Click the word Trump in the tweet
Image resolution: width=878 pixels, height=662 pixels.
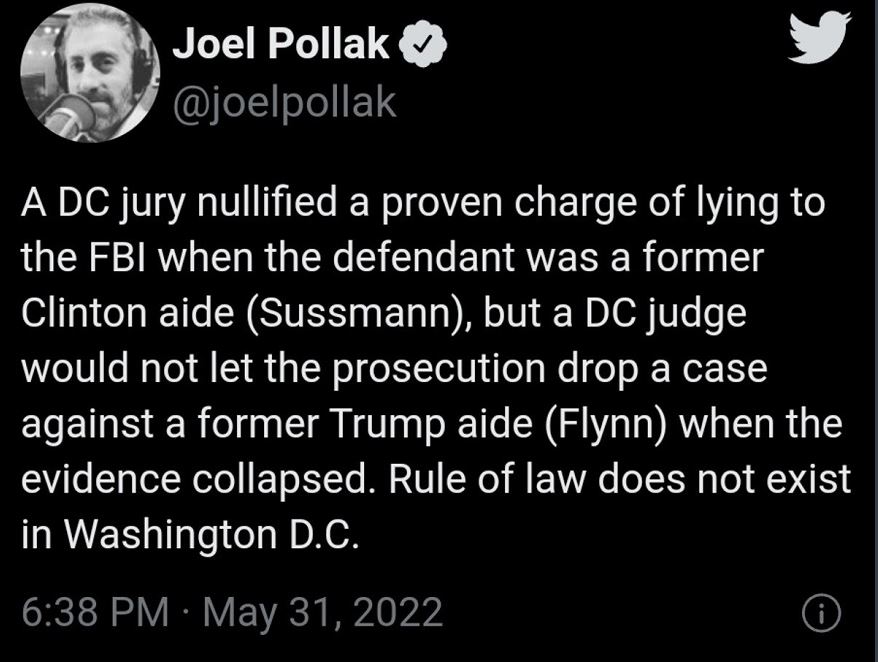click(x=391, y=425)
